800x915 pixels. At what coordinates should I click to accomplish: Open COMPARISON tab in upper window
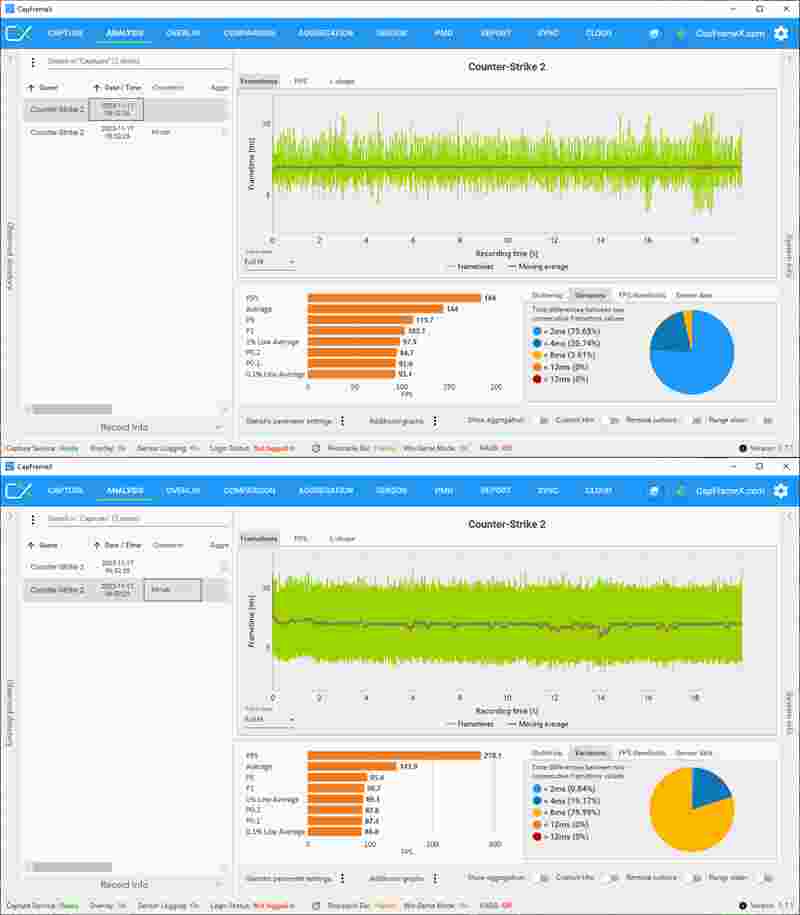tap(249, 33)
